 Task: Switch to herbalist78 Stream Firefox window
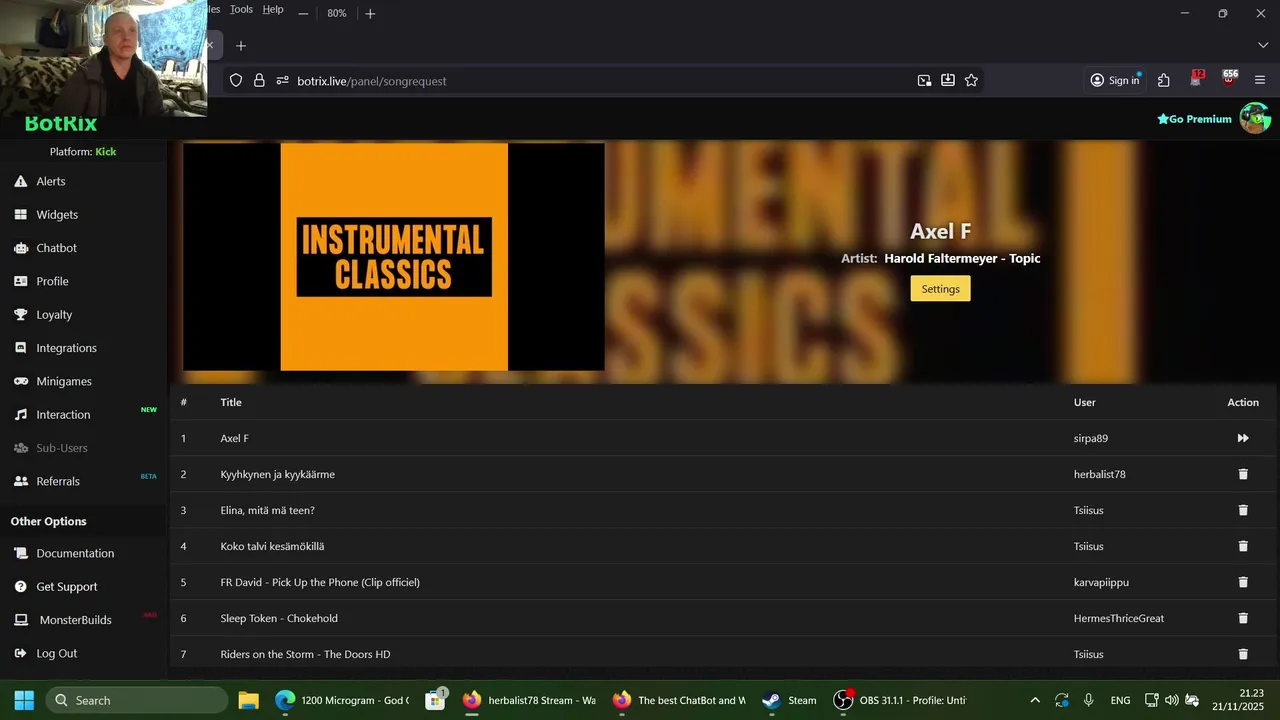click(x=530, y=700)
